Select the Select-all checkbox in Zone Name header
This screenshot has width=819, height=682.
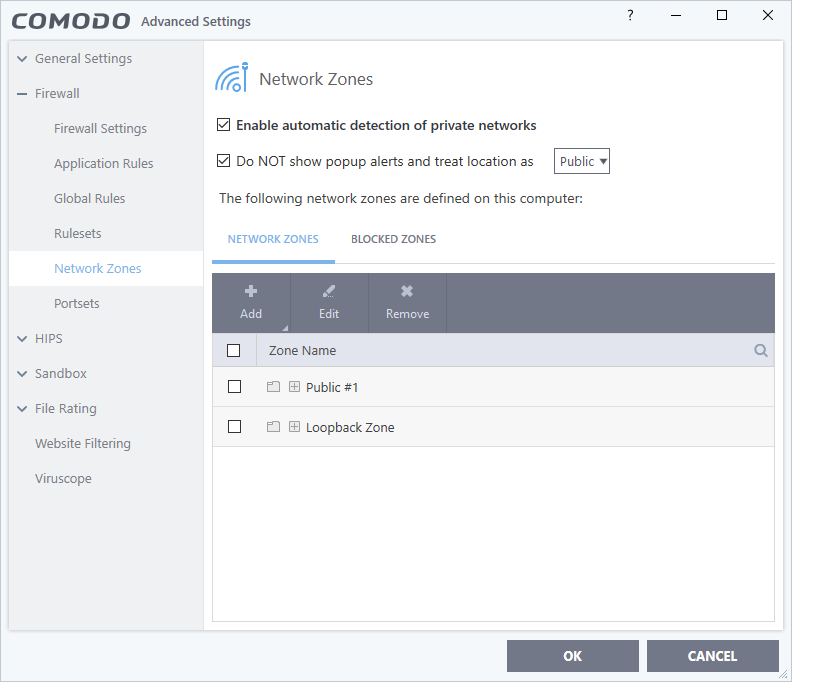coord(234,351)
